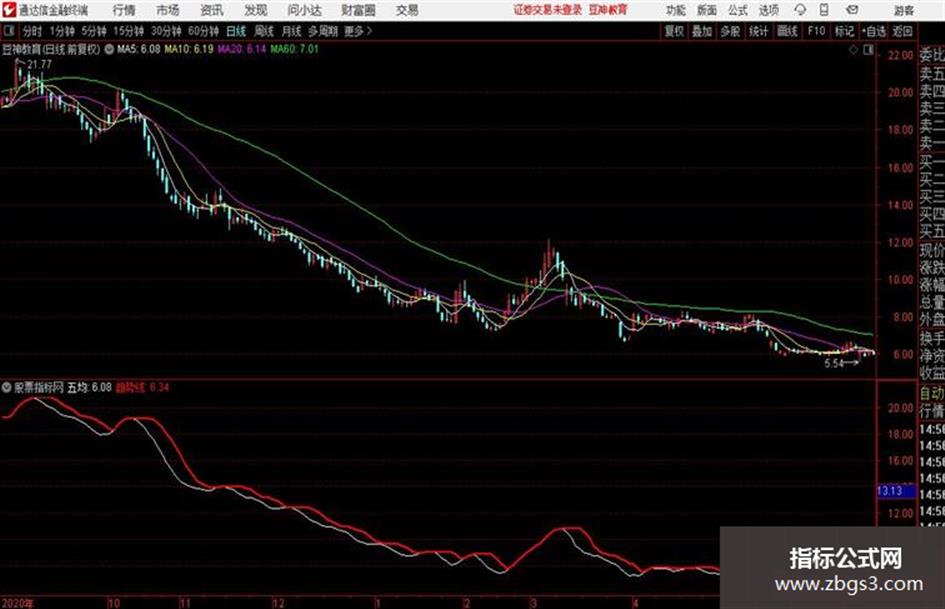Switch to 5分钟 period tab
This screenshot has height=609, width=945.
click(93, 31)
